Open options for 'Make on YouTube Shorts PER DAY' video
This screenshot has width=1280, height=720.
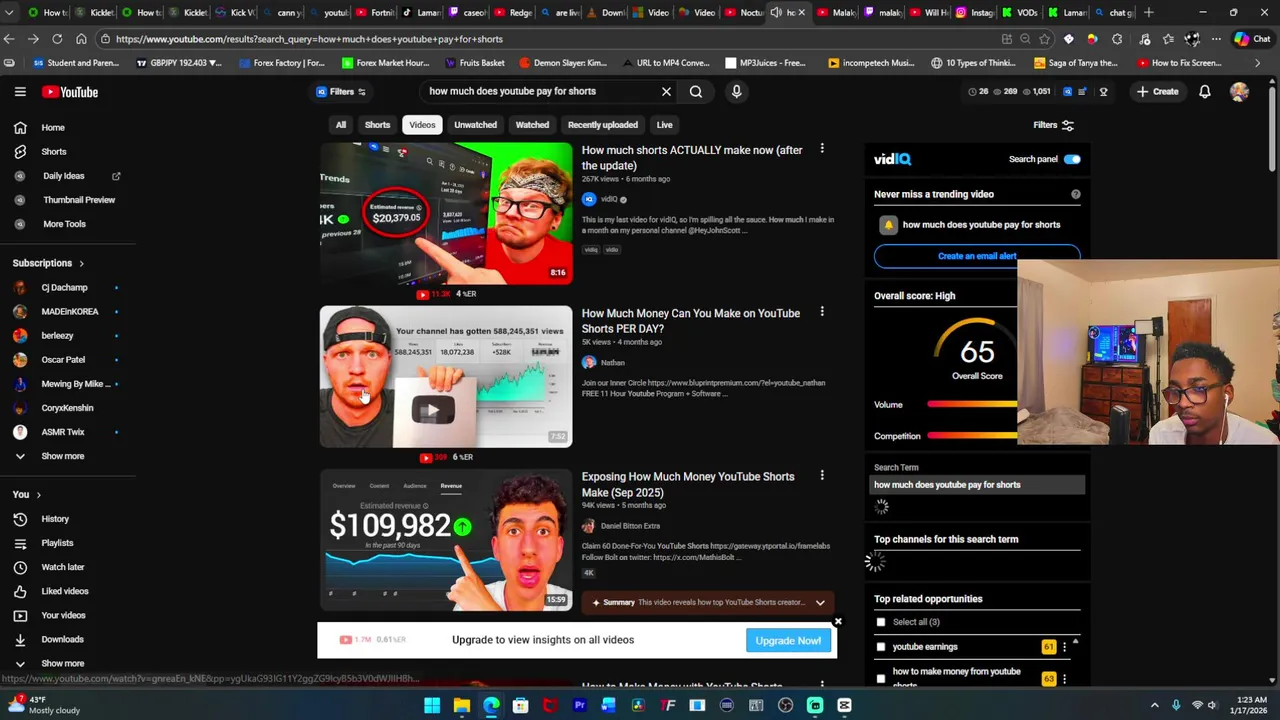[x=822, y=312]
